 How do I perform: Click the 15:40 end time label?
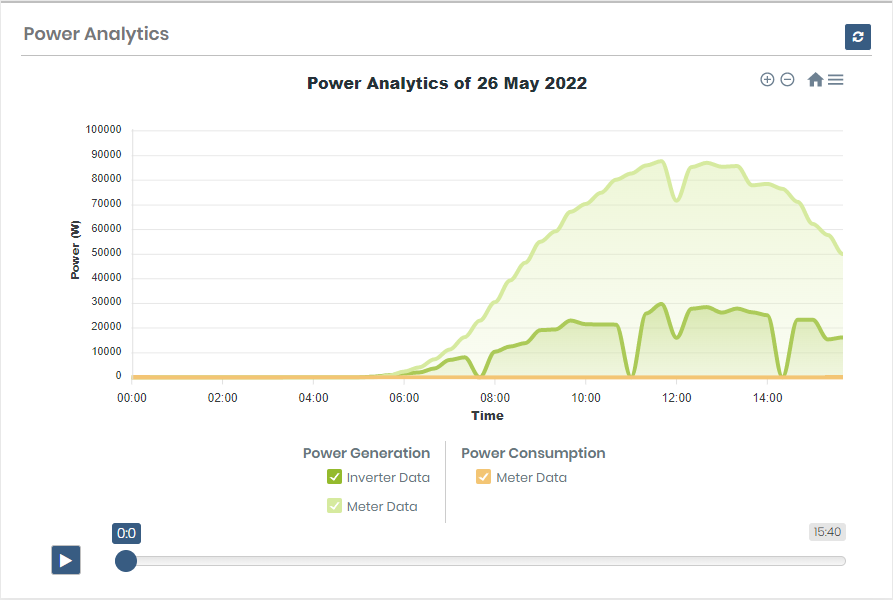pos(827,533)
